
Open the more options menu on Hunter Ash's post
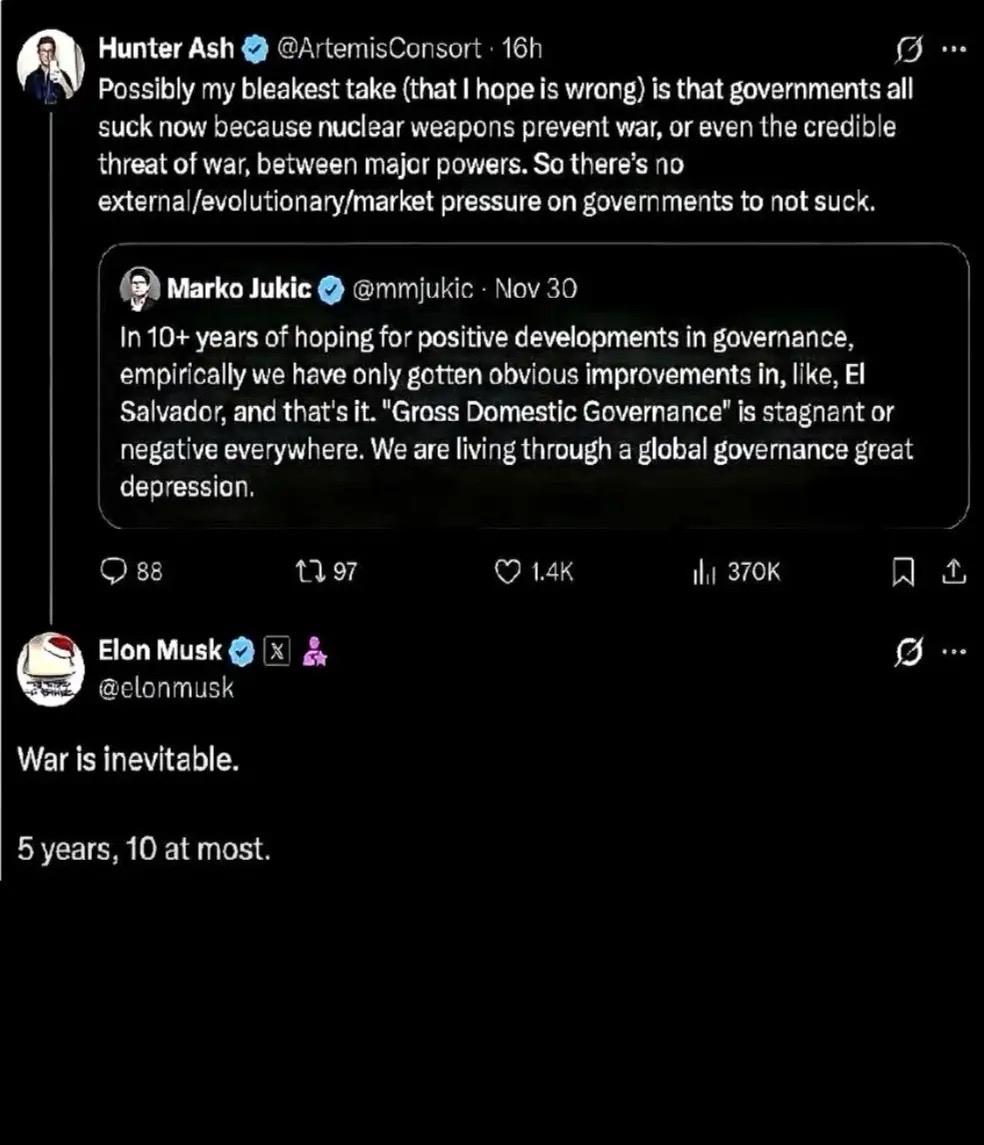(954, 48)
